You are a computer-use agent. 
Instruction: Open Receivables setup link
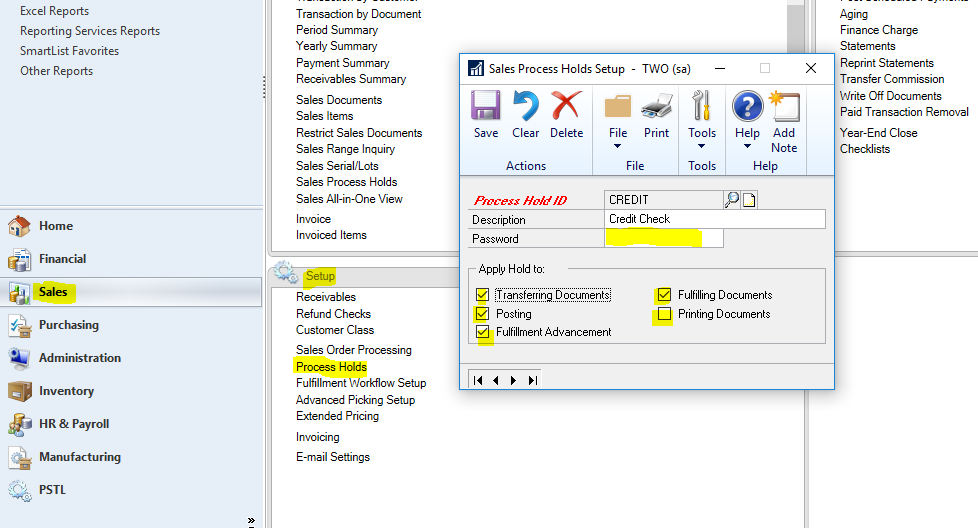coord(326,297)
